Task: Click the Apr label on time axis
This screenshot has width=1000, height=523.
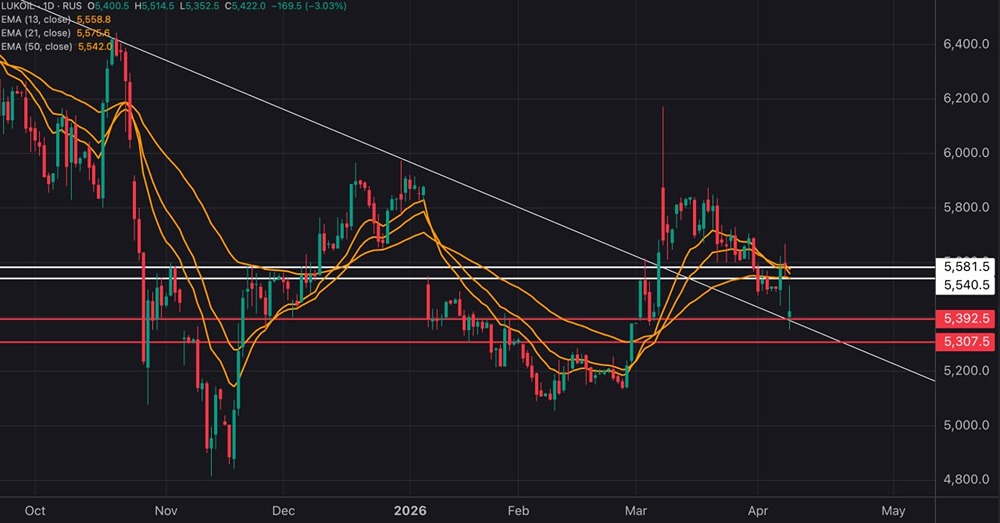Action: [x=758, y=511]
